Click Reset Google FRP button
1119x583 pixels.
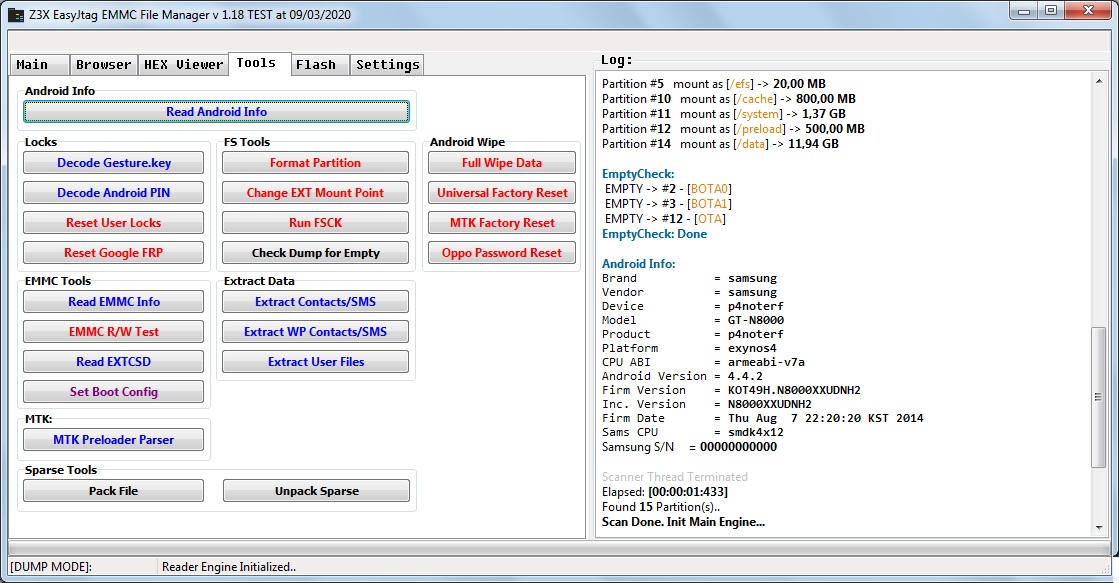click(x=113, y=253)
